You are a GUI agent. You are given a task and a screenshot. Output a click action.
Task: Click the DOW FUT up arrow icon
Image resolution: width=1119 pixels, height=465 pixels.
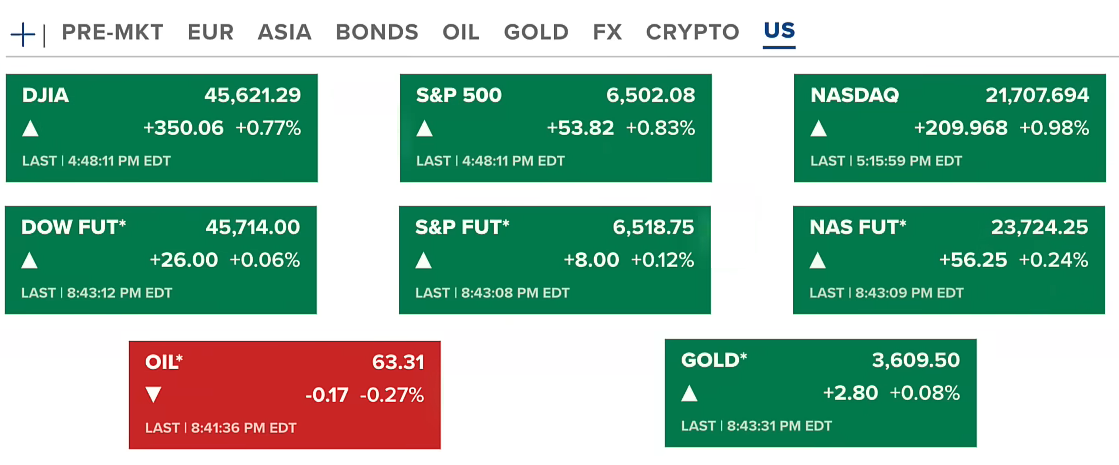pos(31,260)
